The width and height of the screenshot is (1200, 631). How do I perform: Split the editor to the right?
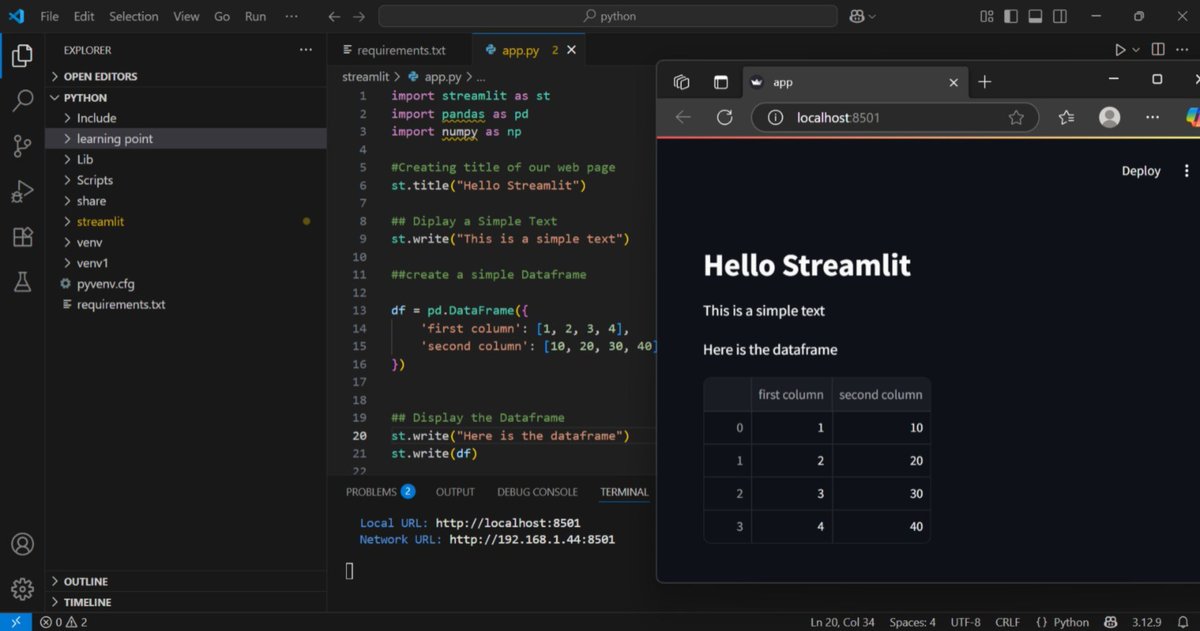[x=1158, y=50]
